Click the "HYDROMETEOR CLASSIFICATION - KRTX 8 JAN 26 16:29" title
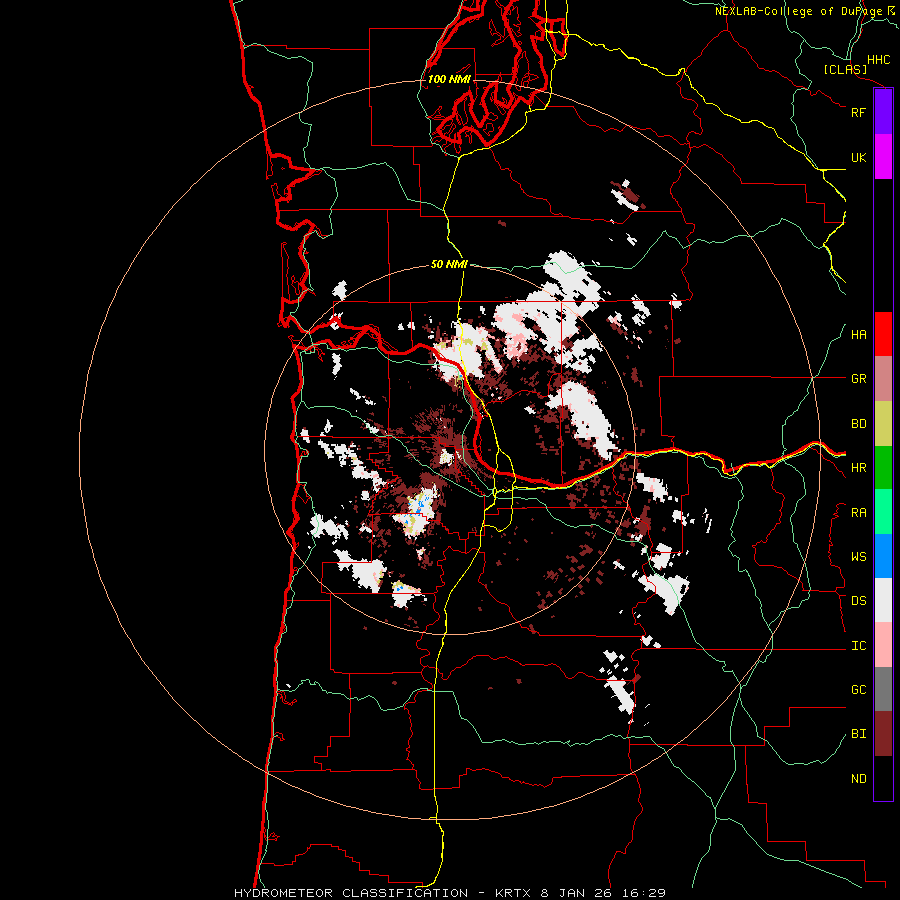The height and width of the screenshot is (900, 900). pos(449,893)
